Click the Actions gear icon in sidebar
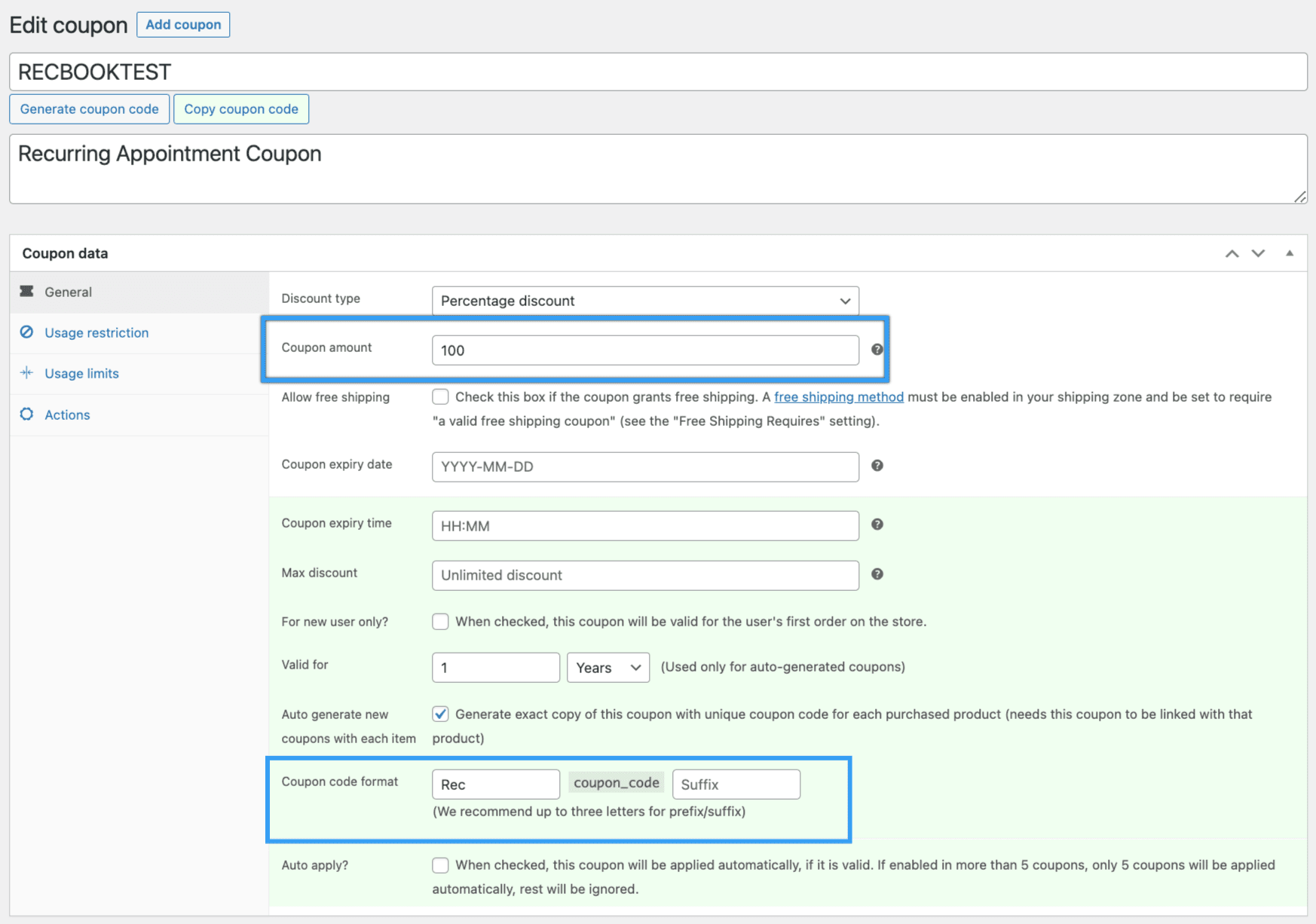This screenshot has height=924, width=1316. (27, 415)
